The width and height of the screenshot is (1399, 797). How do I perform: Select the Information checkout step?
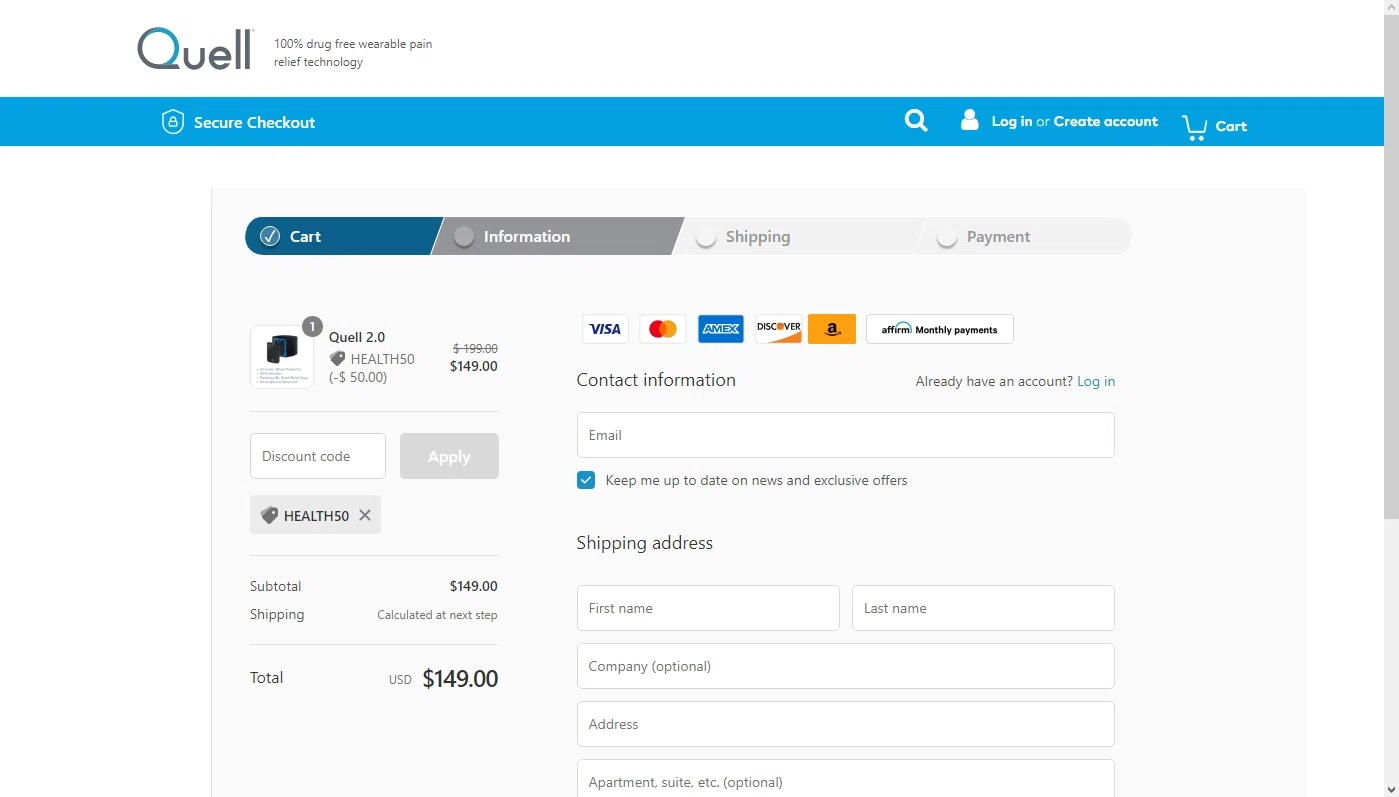tap(556, 236)
